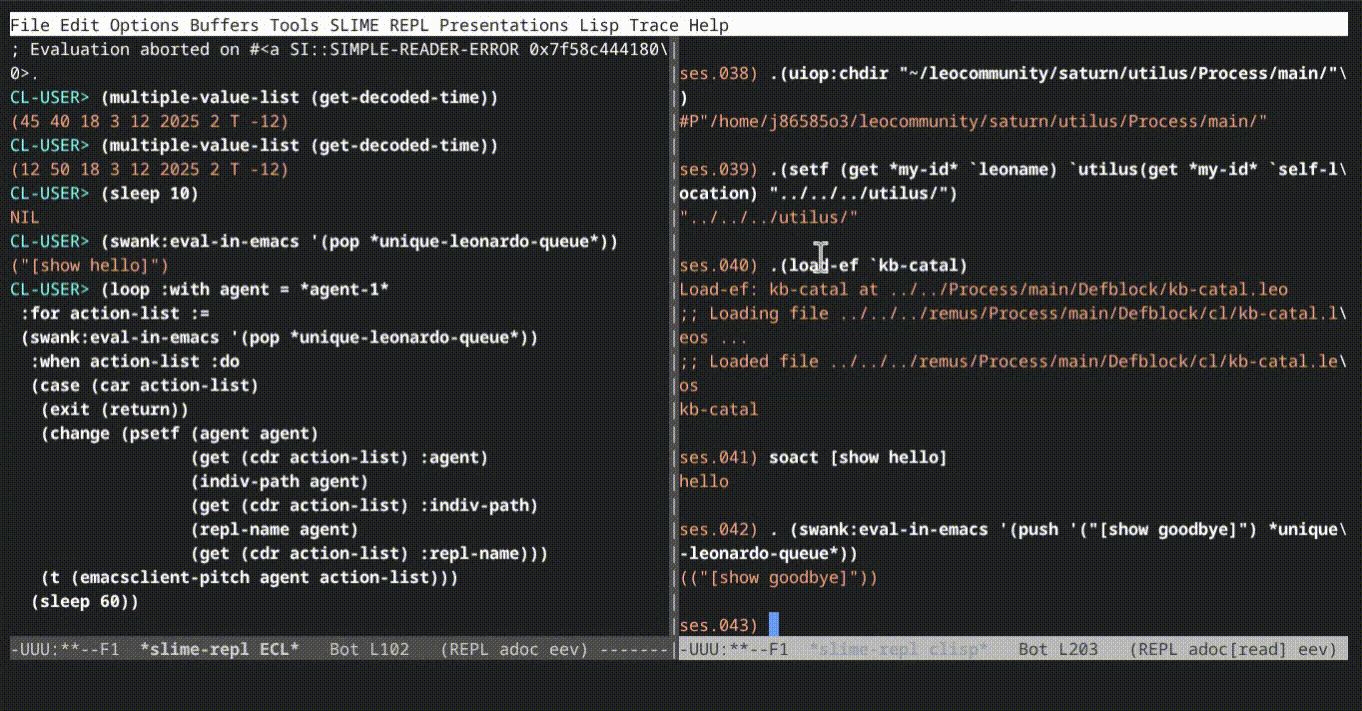
Task: Open the Options menu
Action: point(144,25)
